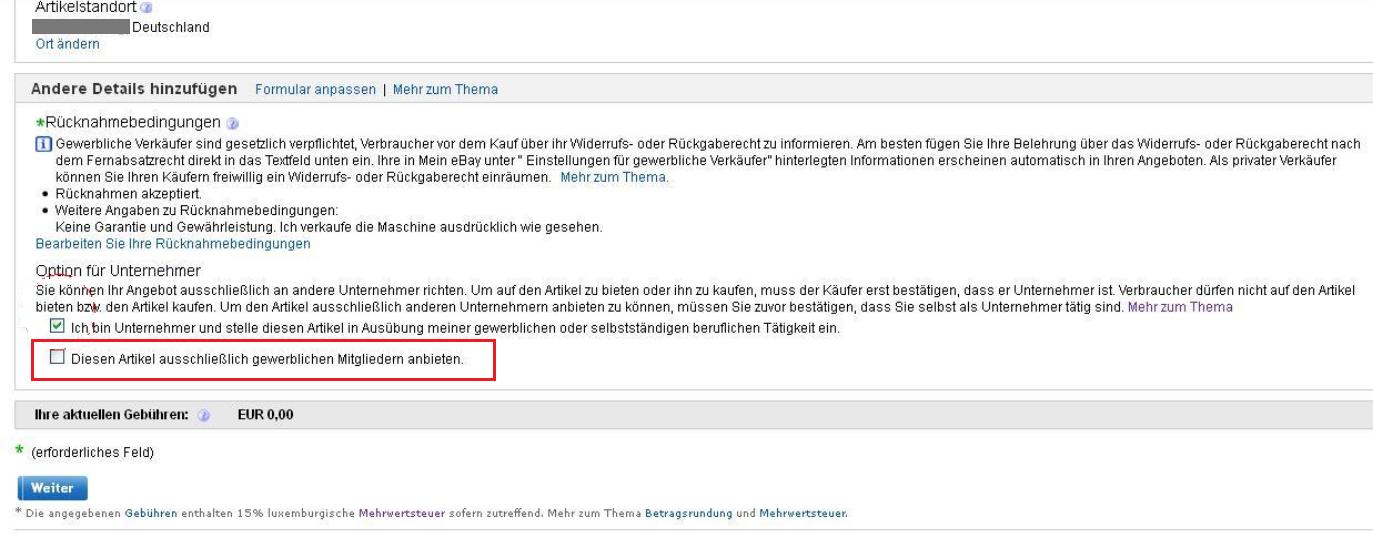Click the Andere Details hinzufügen heading
Image resolution: width=1373 pixels, height=534 pixels.
click(135, 88)
